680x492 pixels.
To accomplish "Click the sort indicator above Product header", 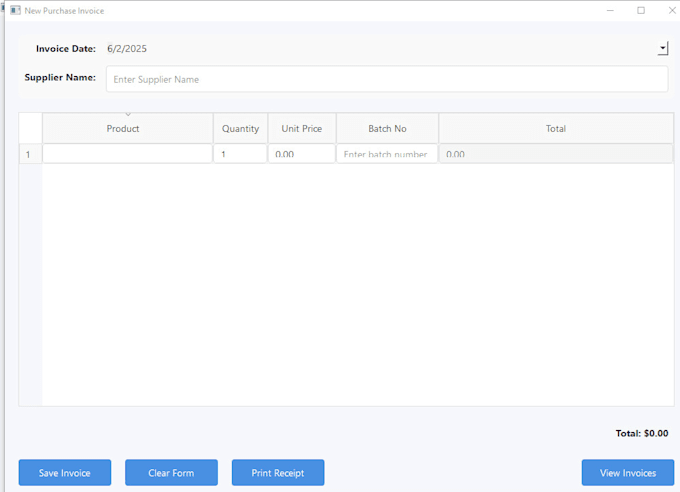I will tap(128, 115).
